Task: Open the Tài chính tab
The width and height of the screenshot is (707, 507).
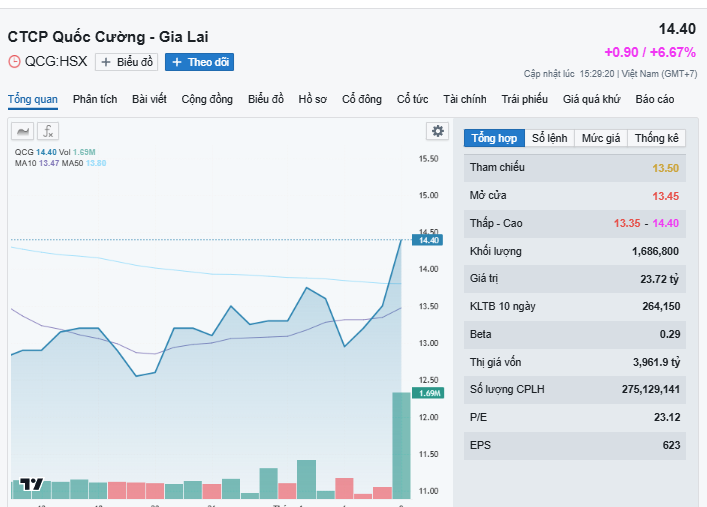Action: 465,99
